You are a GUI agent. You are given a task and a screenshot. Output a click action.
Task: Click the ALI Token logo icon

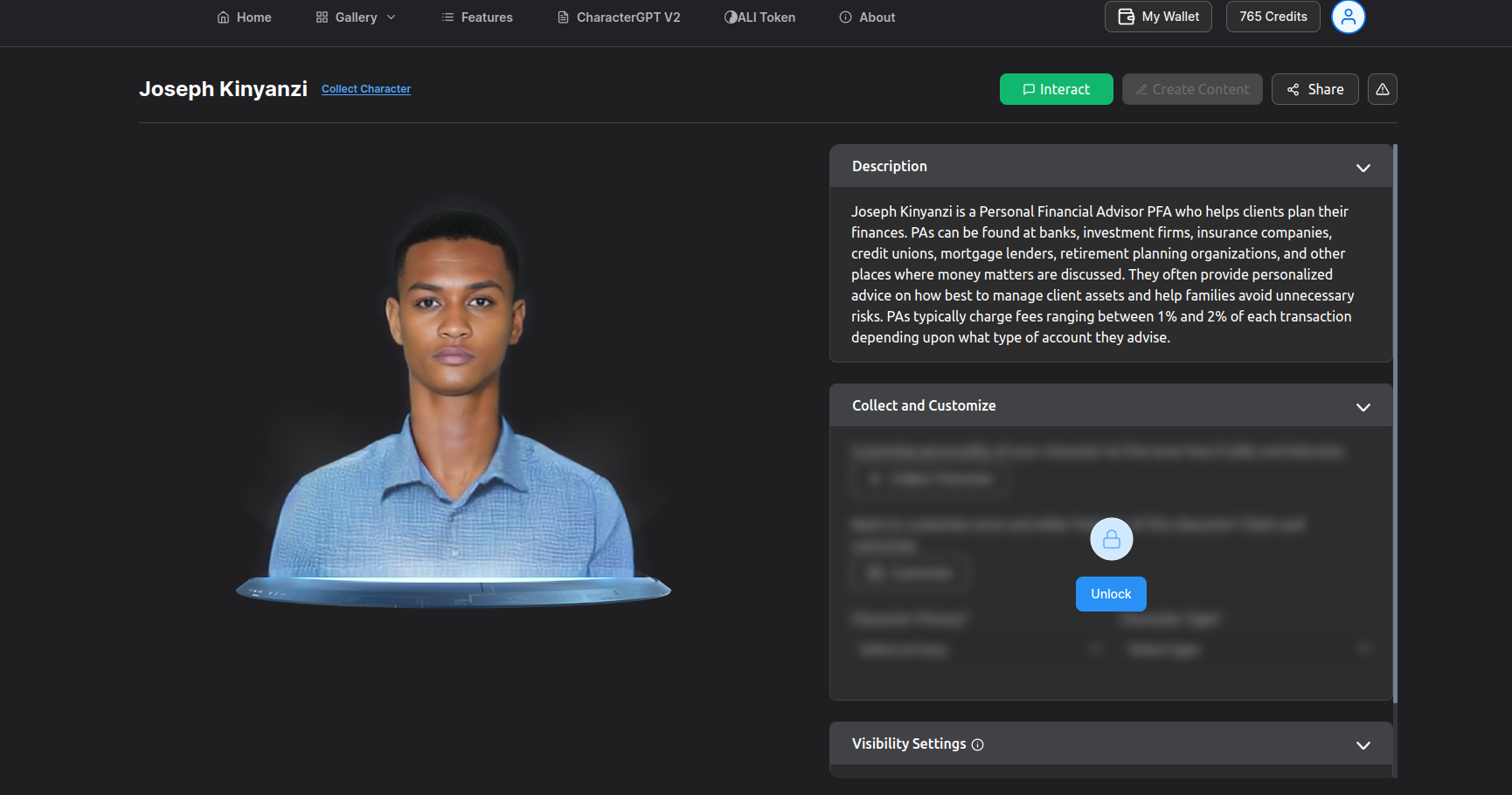[x=731, y=17]
